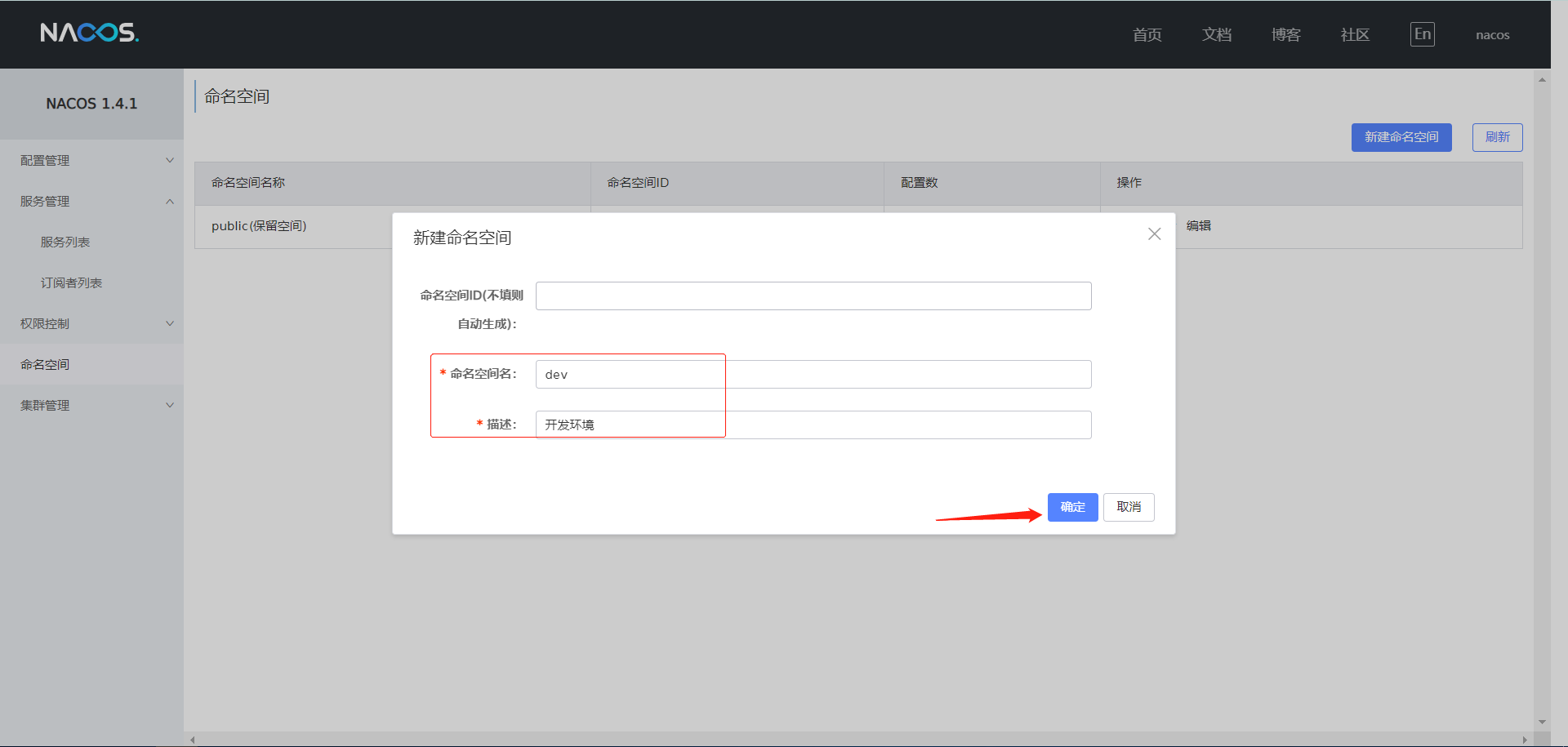
Task: Click the vertical scrollbar up arrow
Action: point(1542,79)
